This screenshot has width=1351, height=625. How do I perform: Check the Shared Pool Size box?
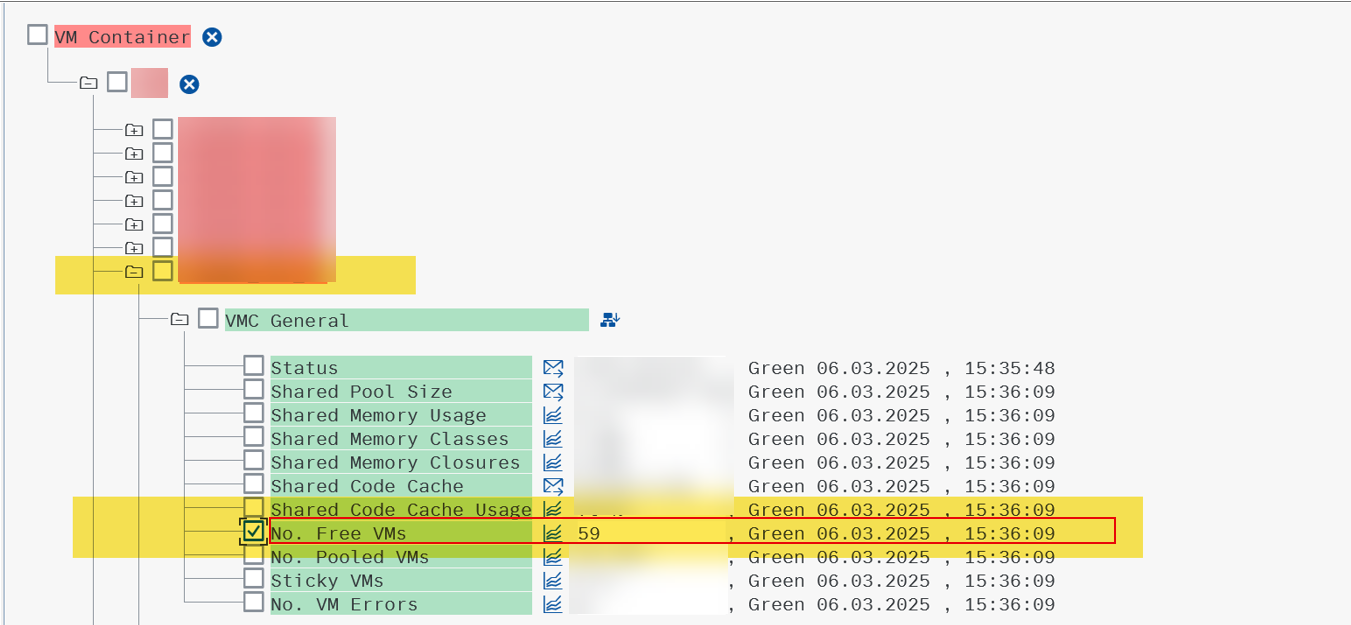click(x=254, y=389)
